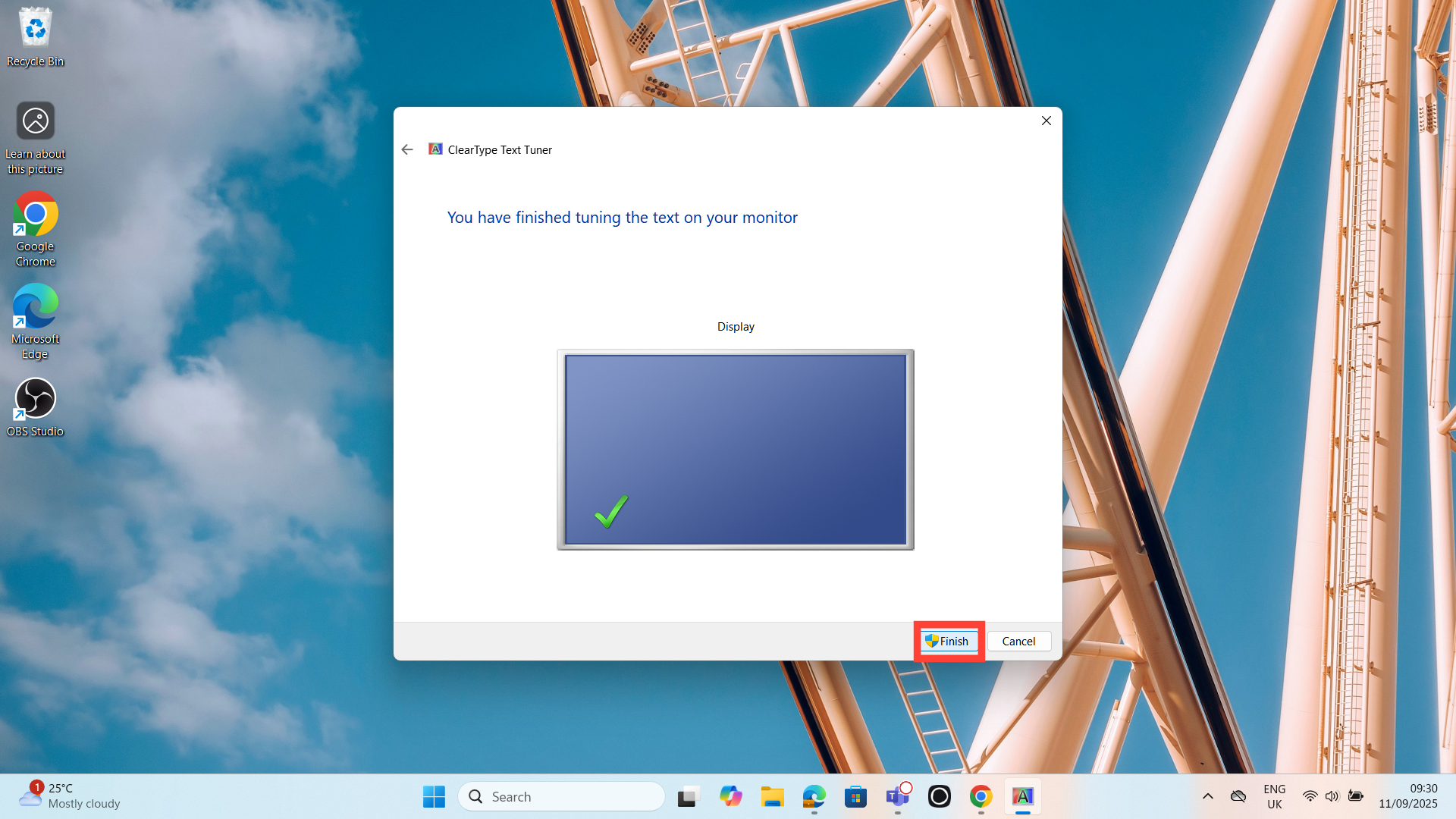Click the taskbar Search box
This screenshot has height=819, width=1456.
[x=561, y=796]
